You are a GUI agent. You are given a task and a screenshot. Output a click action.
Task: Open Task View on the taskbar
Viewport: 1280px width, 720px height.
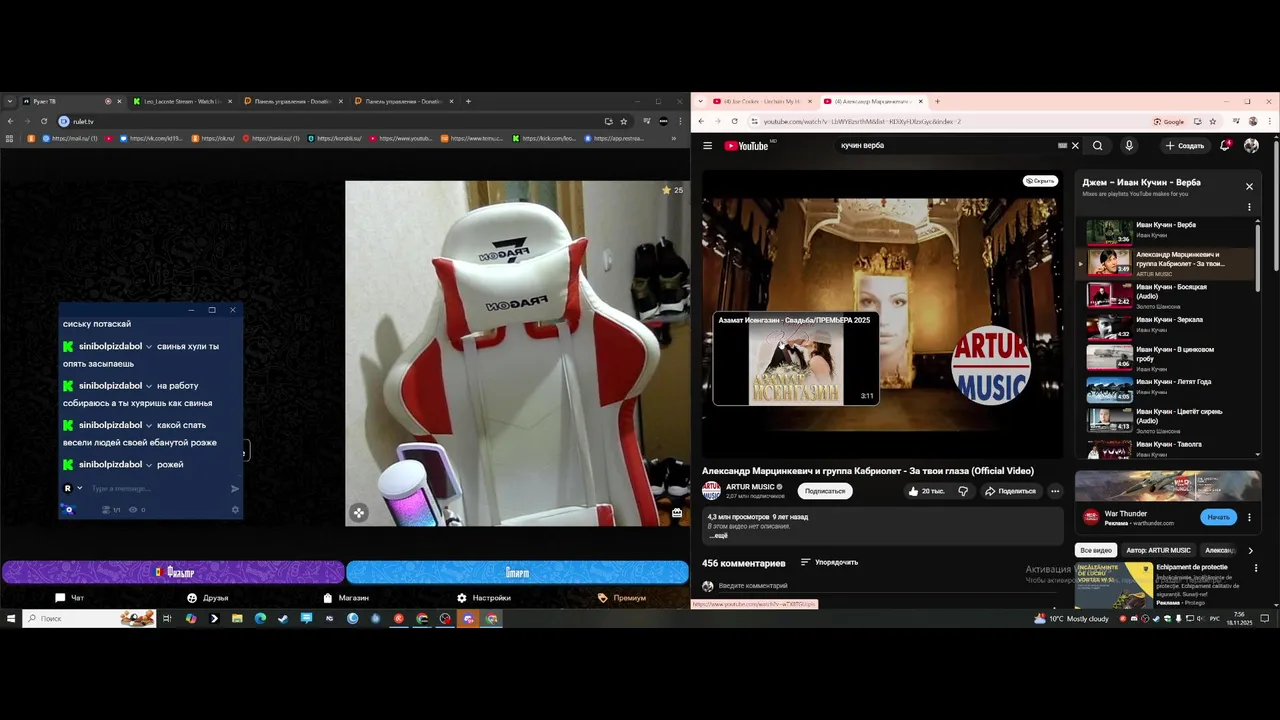[167, 619]
